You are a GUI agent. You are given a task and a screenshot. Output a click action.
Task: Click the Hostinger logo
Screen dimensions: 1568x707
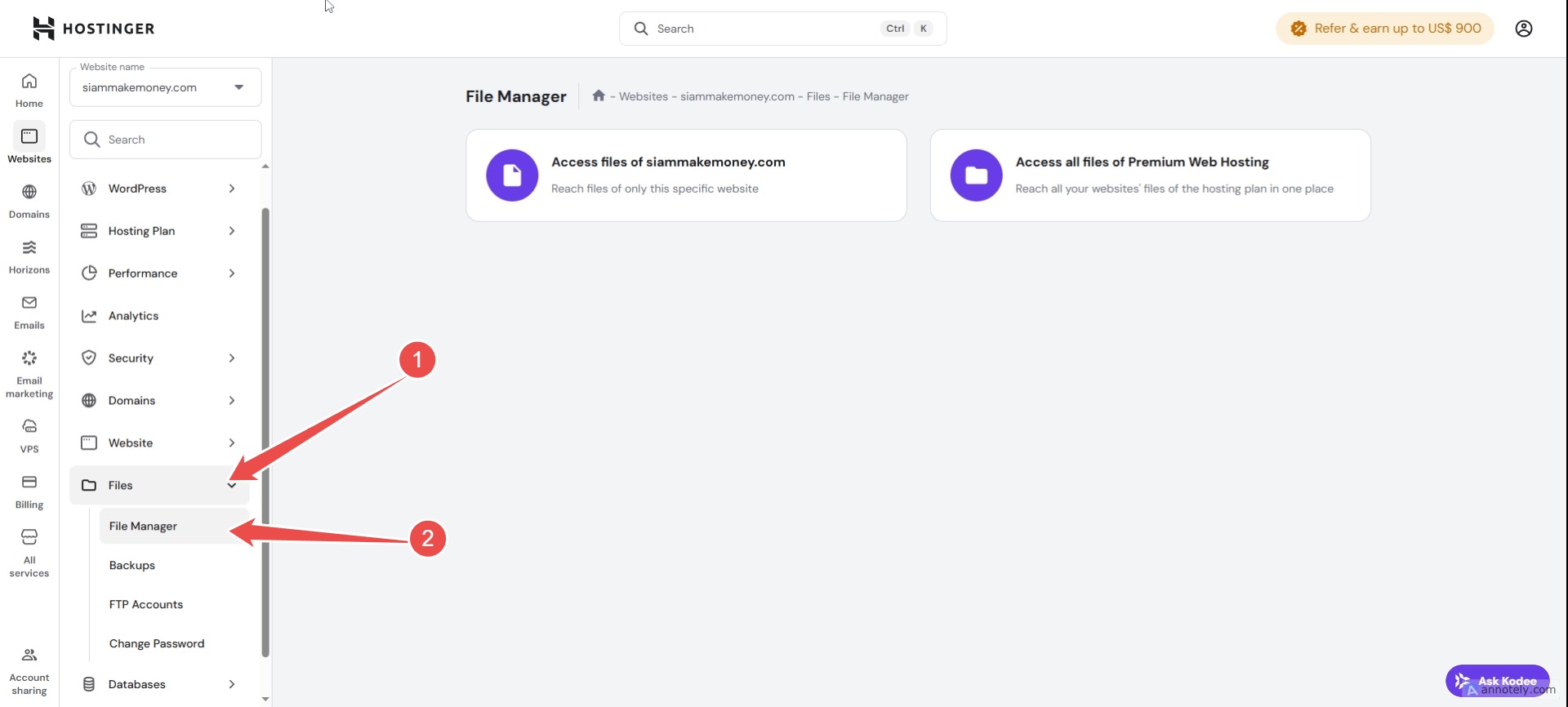(93, 29)
